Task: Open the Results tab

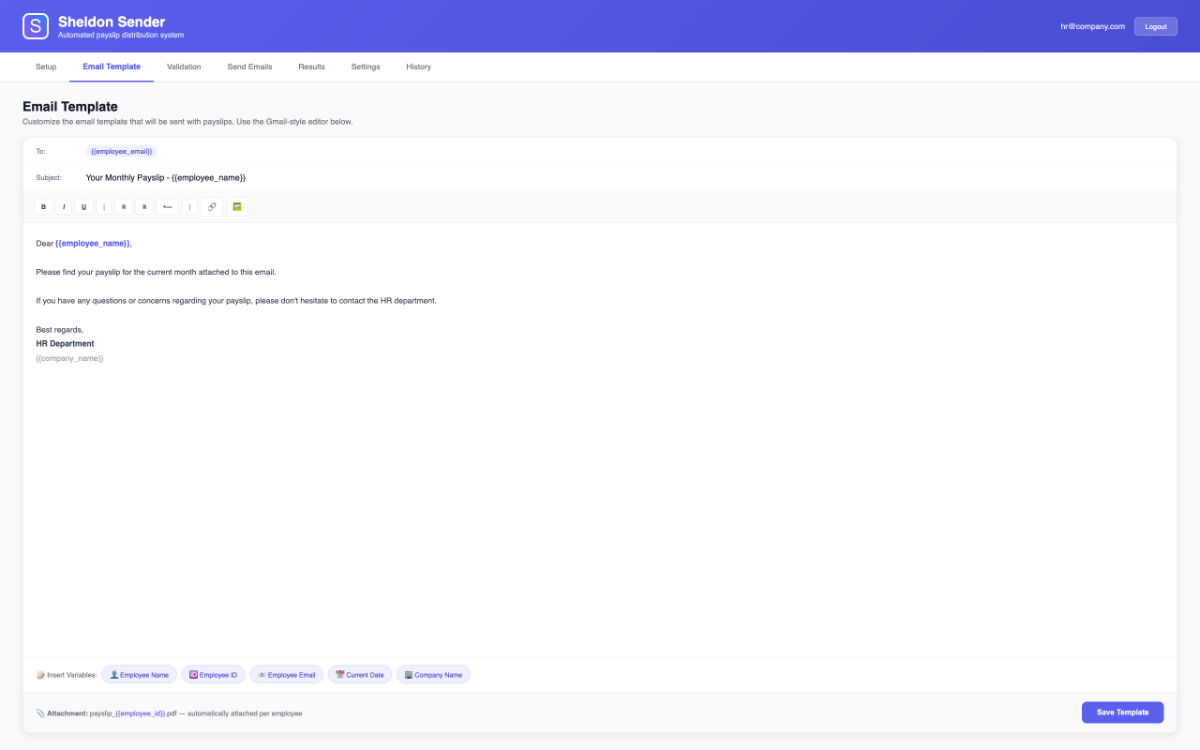Action: [311, 67]
